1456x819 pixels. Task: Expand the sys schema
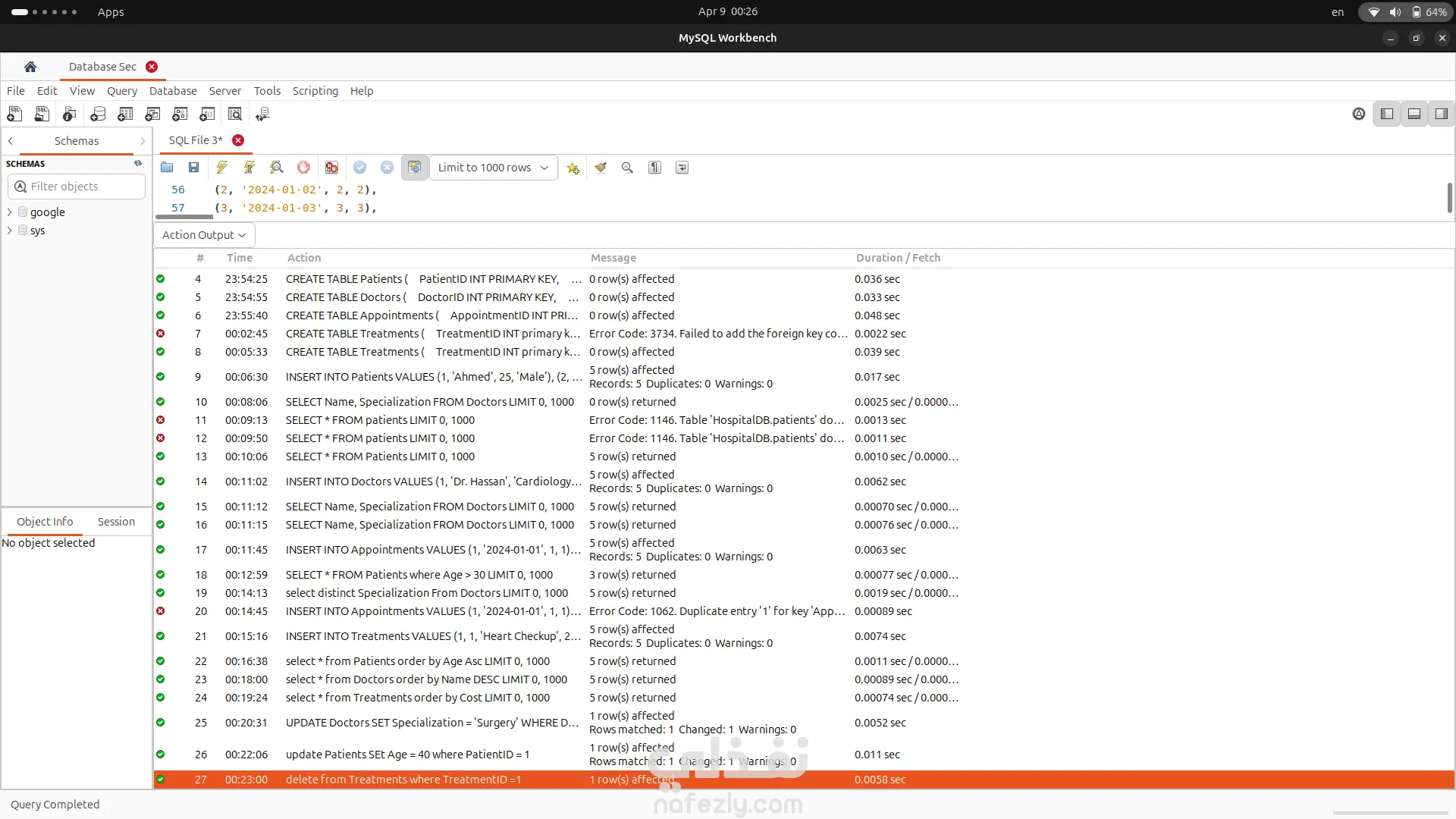[x=9, y=231]
